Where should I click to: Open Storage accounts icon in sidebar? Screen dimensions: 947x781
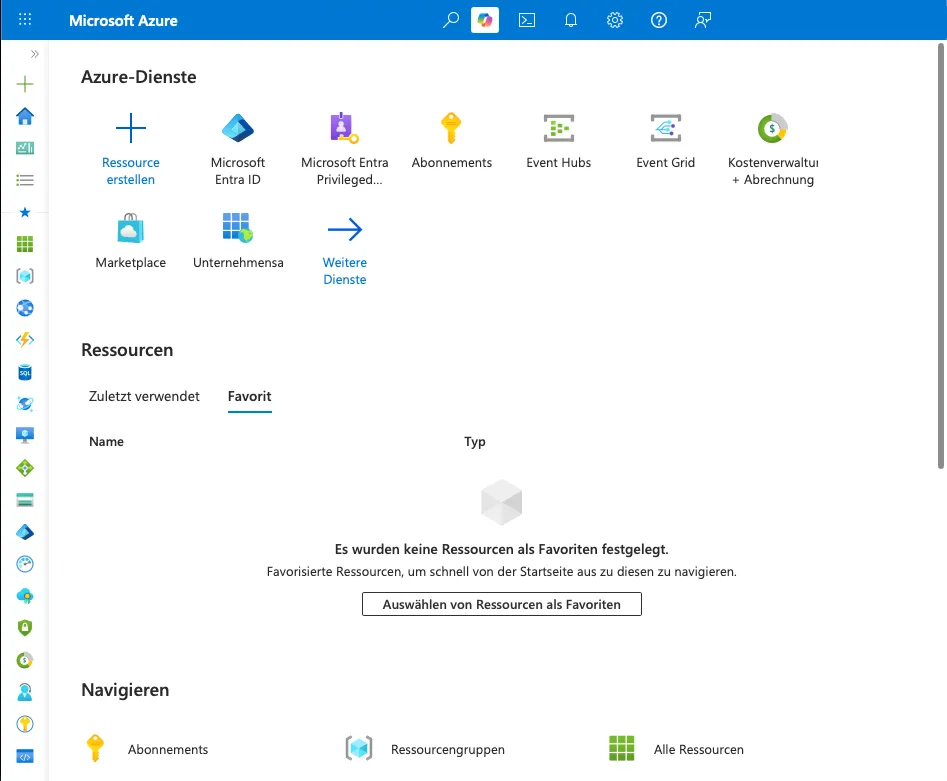point(25,500)
